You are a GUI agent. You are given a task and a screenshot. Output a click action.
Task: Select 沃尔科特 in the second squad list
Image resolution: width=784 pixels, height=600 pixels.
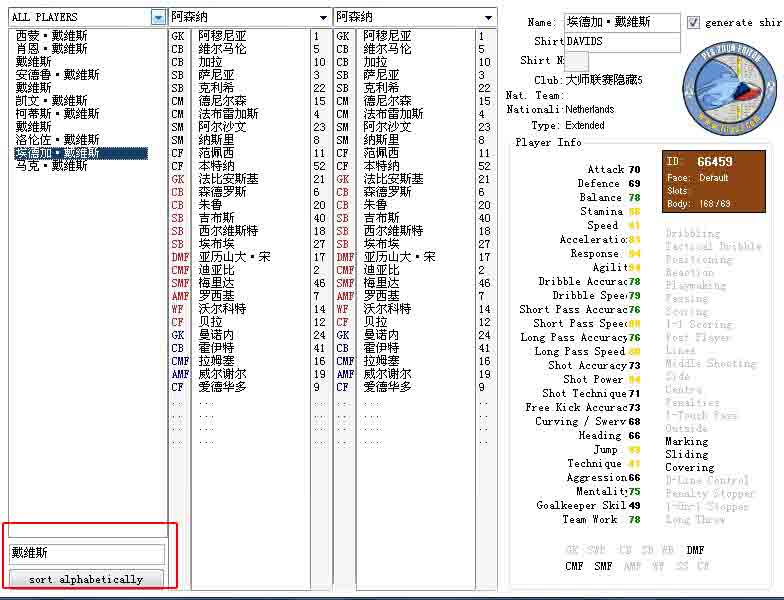pyautogui.click(x=388, y=308)
